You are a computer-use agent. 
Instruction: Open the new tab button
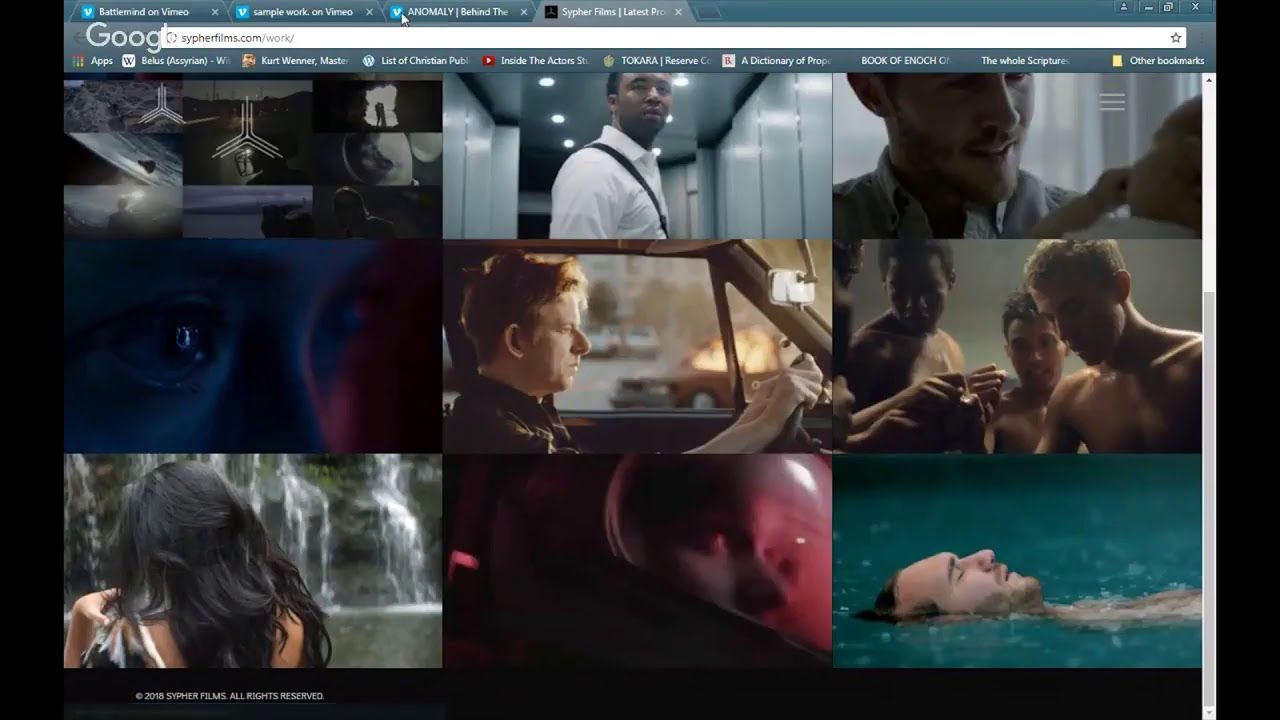click(707, 12)
